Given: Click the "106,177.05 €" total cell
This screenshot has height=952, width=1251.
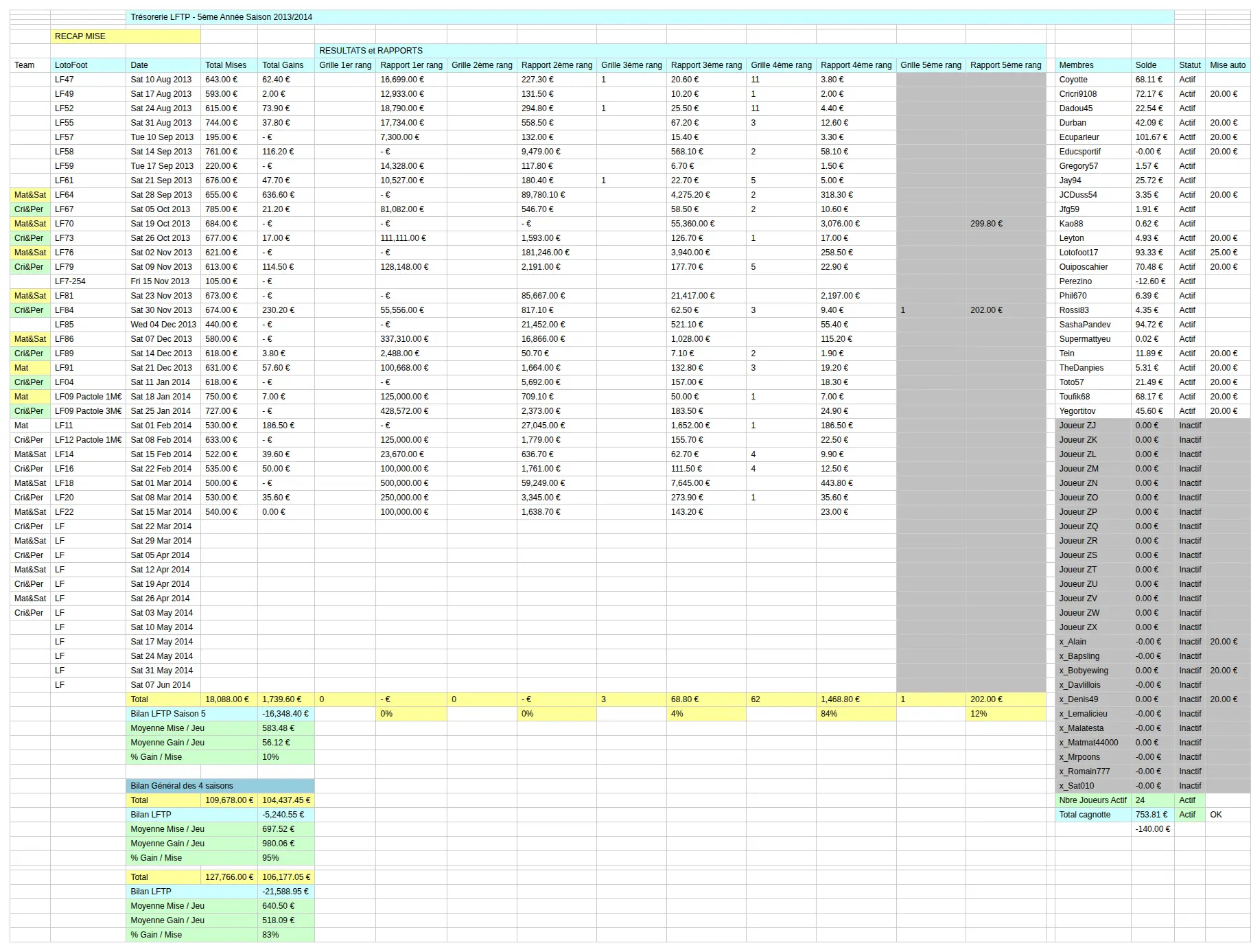Looking at the screenshot, I should [x=286, y=877].
